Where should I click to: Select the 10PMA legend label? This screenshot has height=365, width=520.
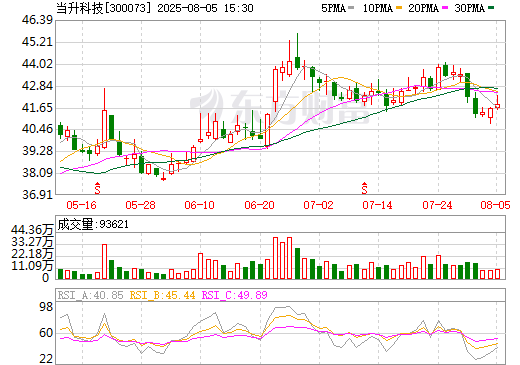(378, 8)
